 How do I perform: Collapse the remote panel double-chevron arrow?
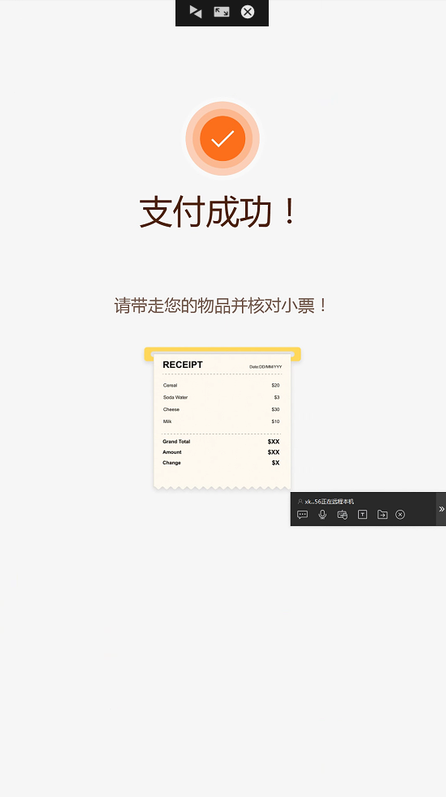(x=441, y=509)
